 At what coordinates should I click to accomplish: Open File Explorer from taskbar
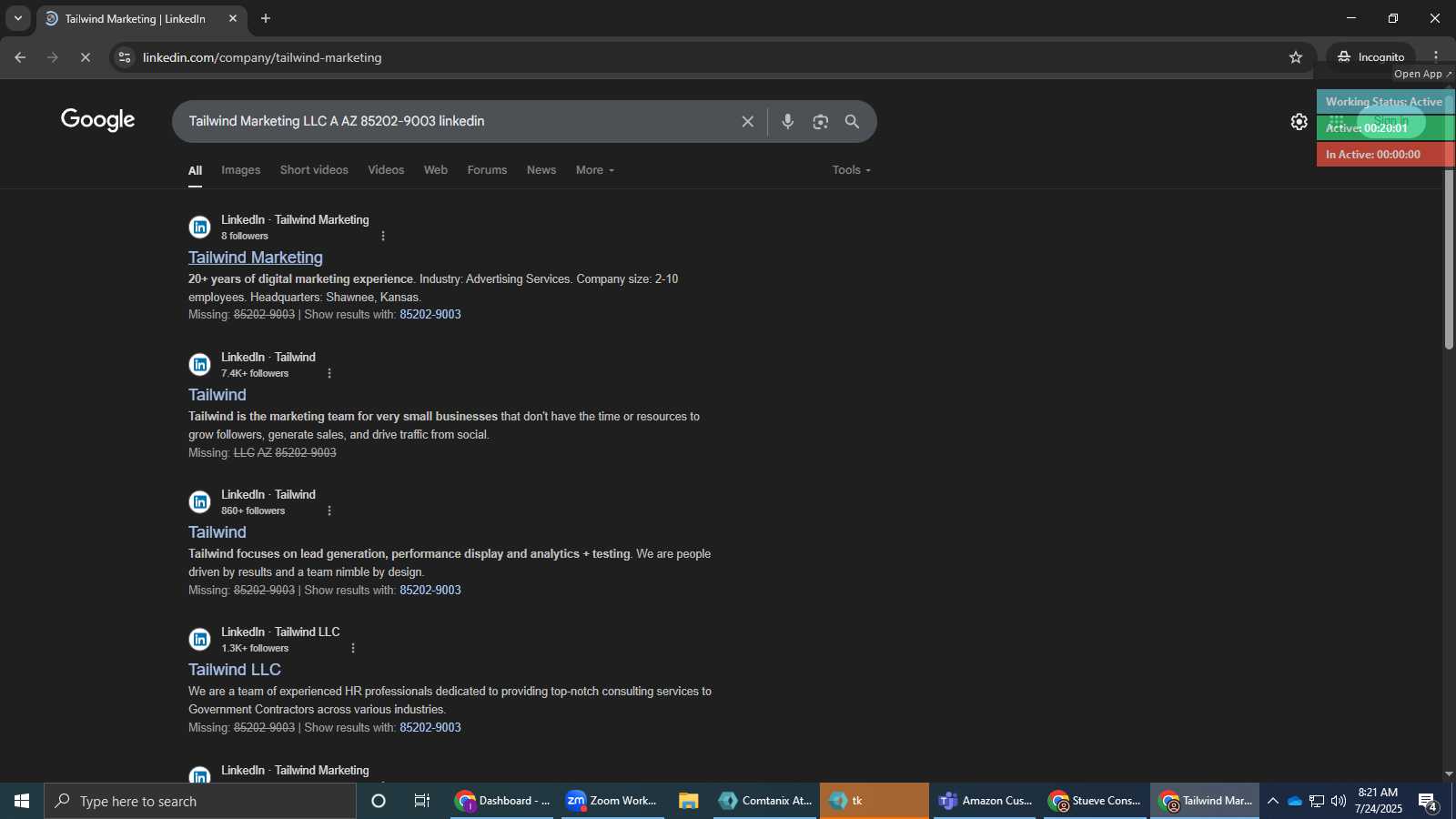point(688,801)
